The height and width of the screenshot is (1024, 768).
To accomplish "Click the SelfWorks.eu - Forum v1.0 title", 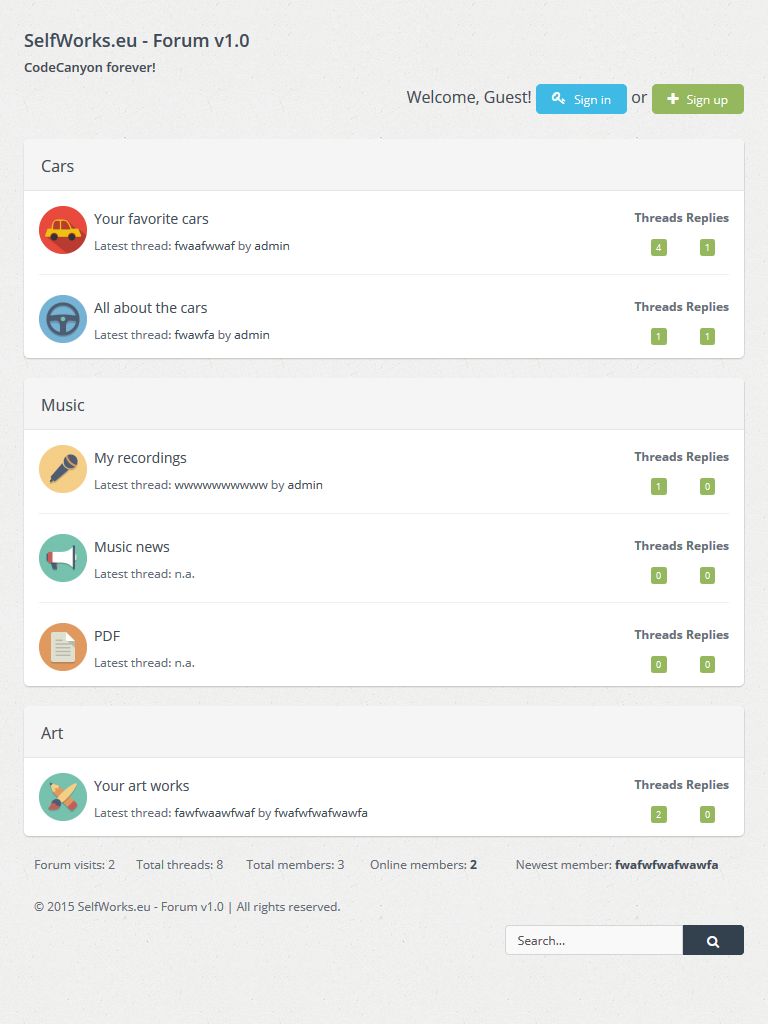I will [137, 41].
